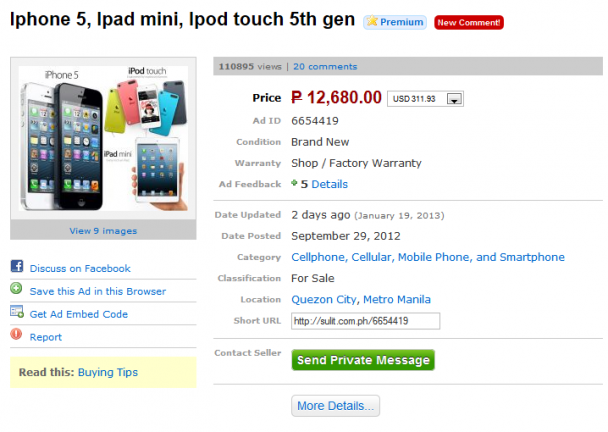Open the USD currency dropdown arrow
608x432 pixels.
pos(455,99)
